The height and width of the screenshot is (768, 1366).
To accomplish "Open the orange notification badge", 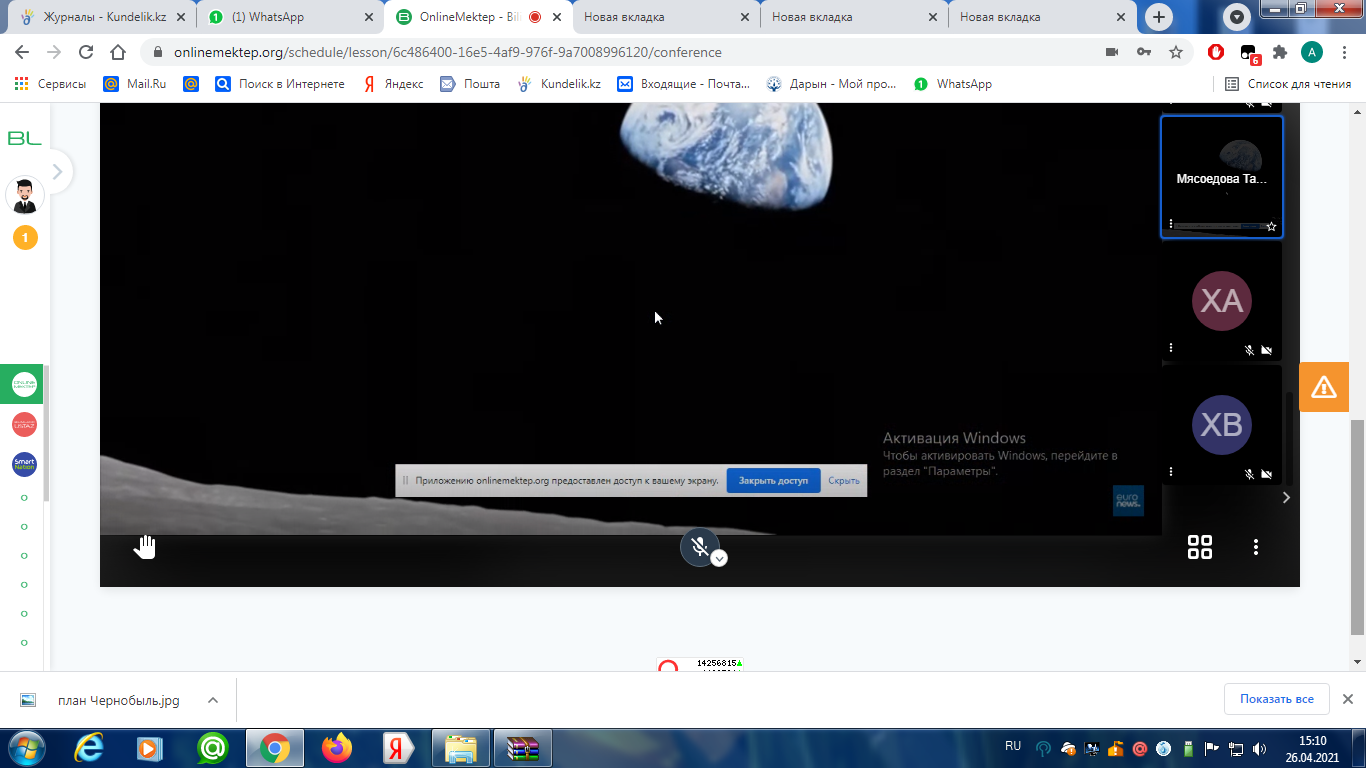I will tap(25, 238).
